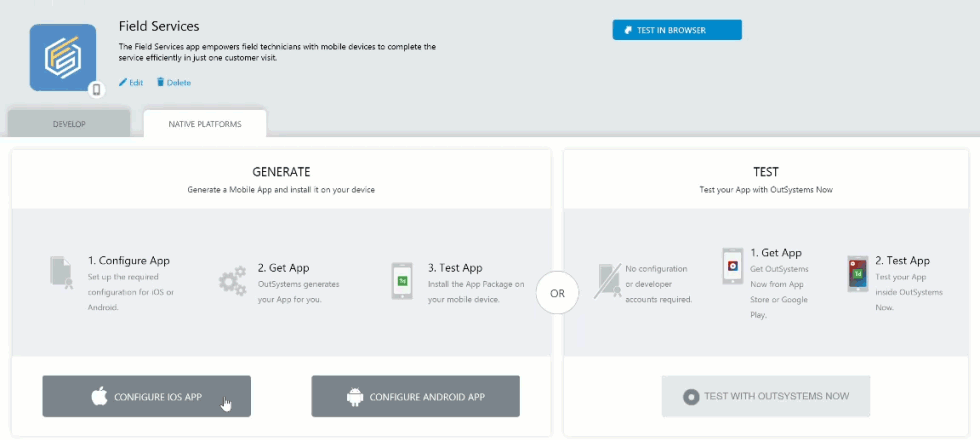Click the Field Services app logo icon

[63, 57]
